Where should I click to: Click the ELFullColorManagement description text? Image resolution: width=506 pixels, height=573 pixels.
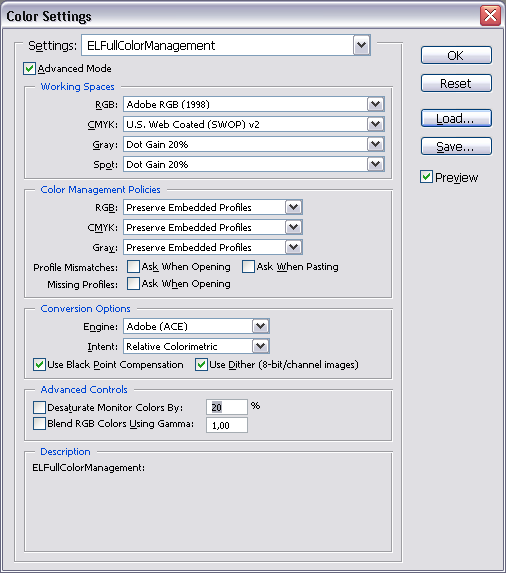88,468
